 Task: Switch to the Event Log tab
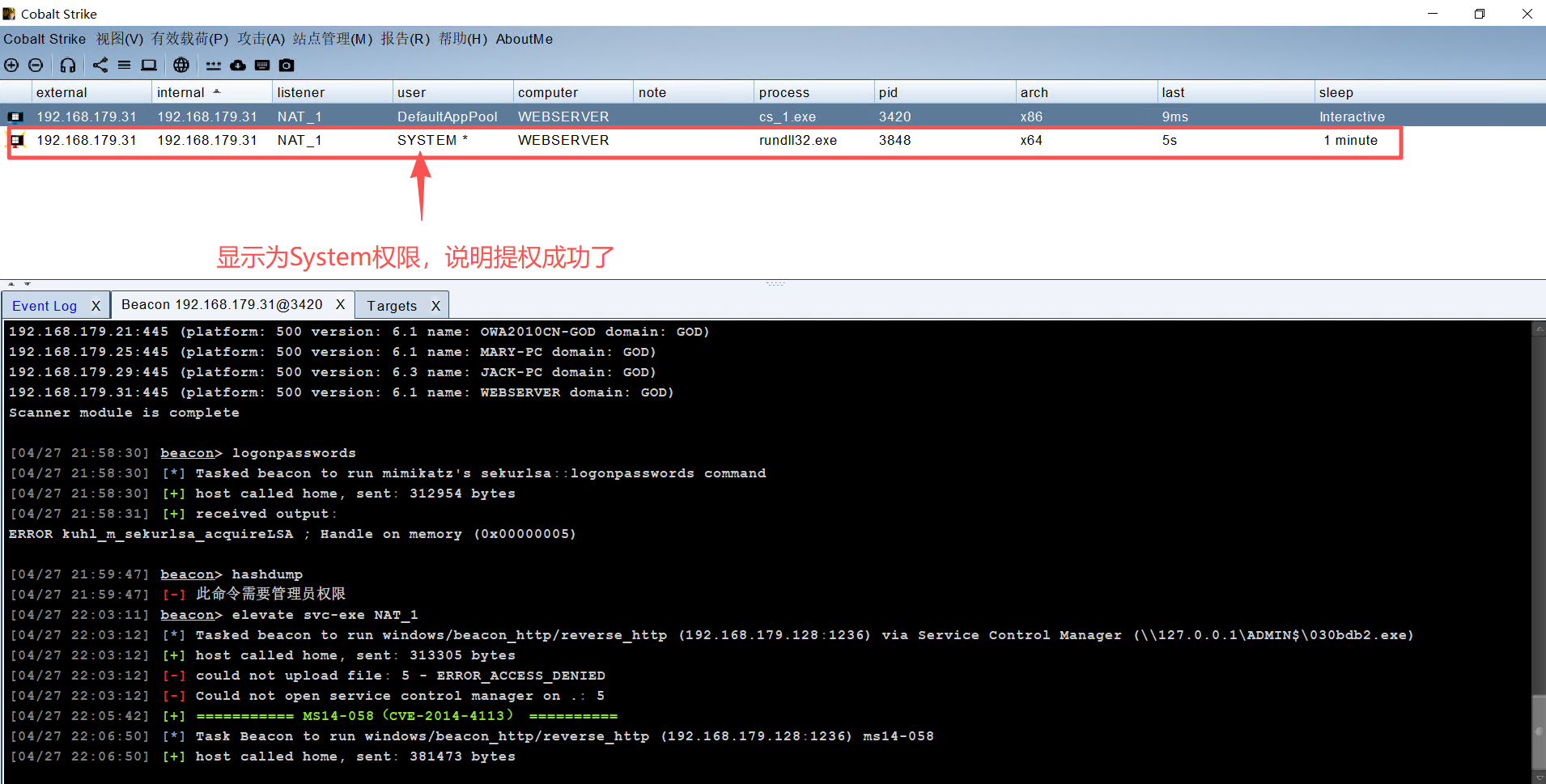click(x=45, y=306)
